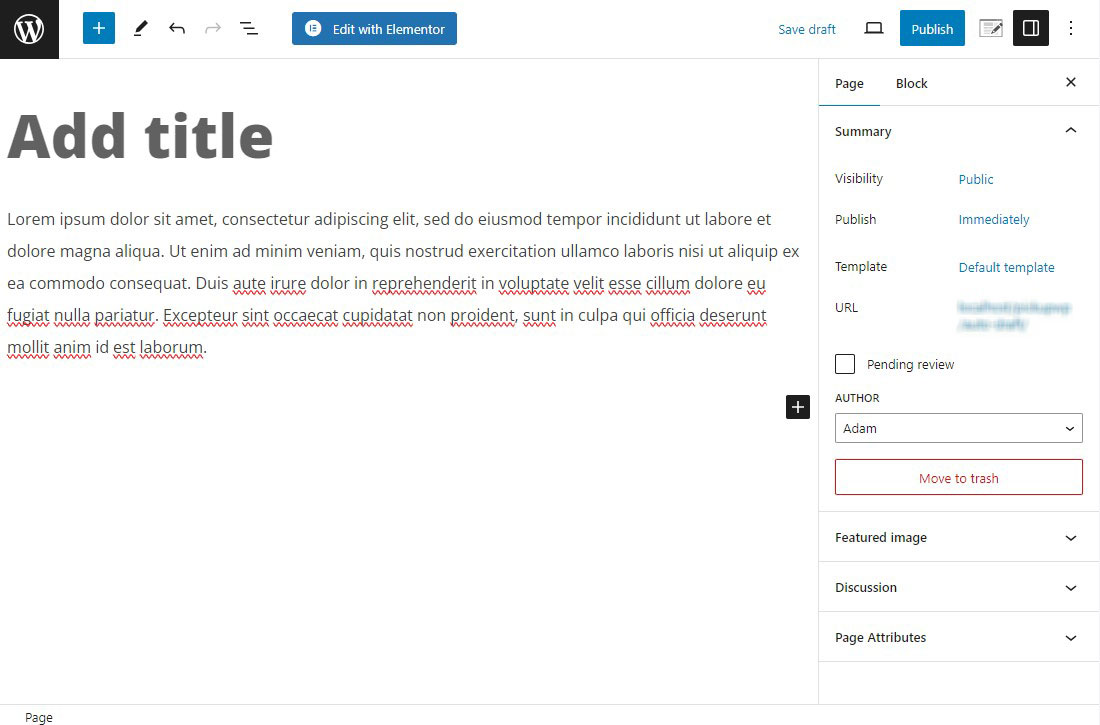Expand the Discussion section
Image resolution: width=1100 pixels, height=725 pixels.
point(958,587)
